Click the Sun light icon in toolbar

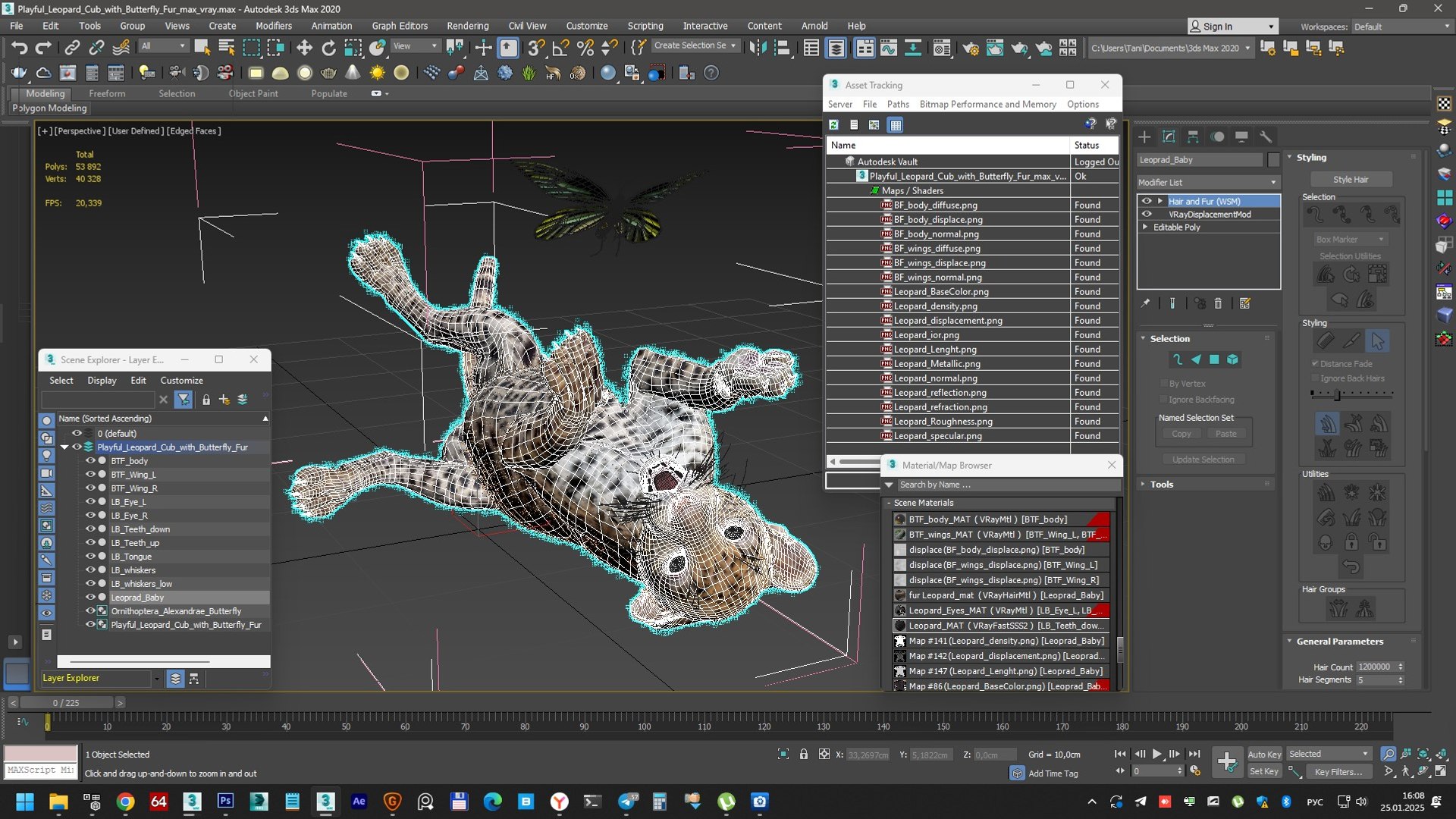pos(377,73)
